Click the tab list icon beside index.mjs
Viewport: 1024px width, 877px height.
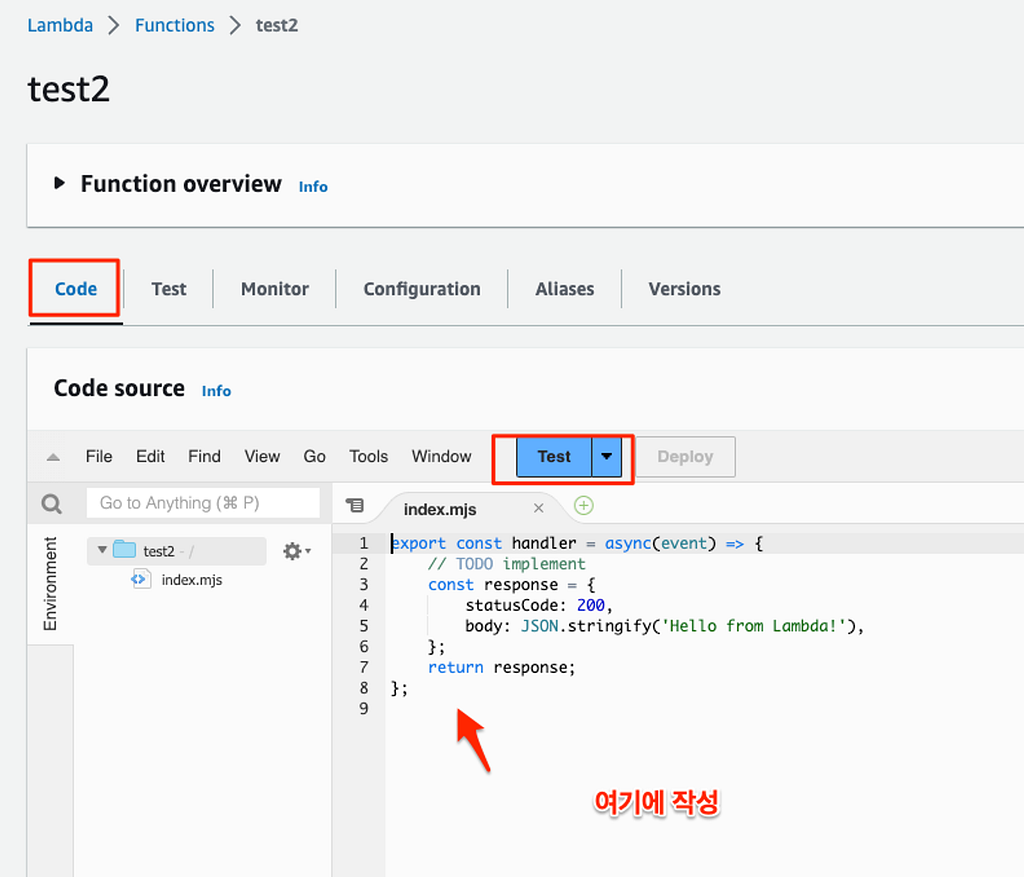click(355, 505)
